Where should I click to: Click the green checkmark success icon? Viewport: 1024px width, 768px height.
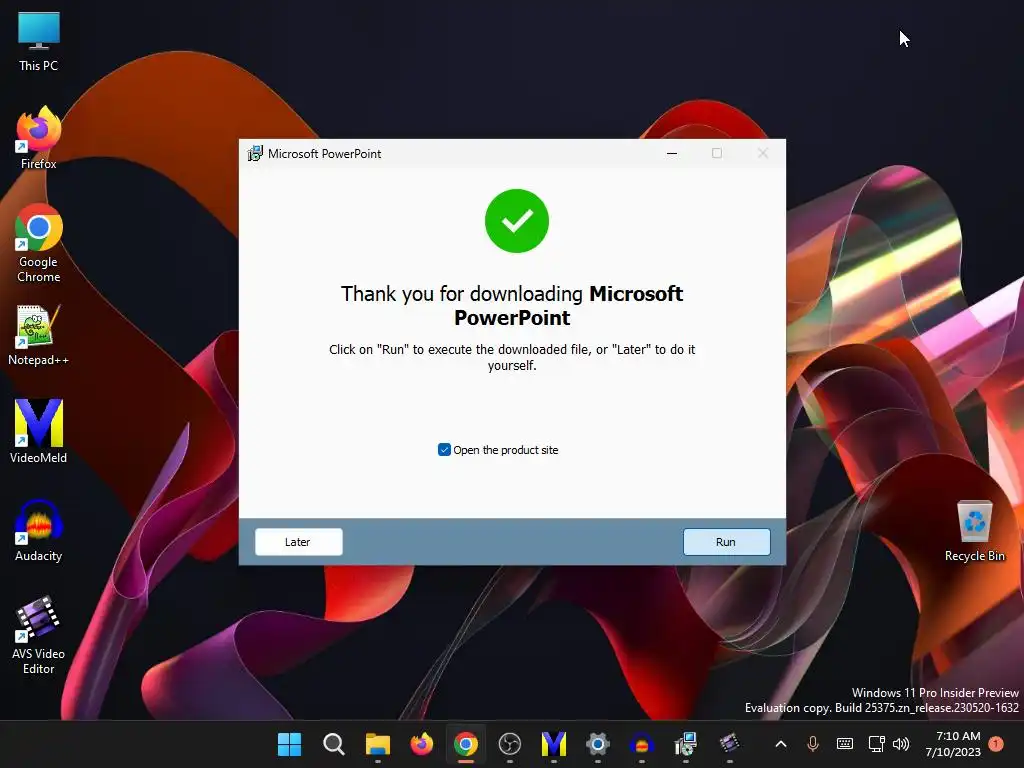[517, 221]
